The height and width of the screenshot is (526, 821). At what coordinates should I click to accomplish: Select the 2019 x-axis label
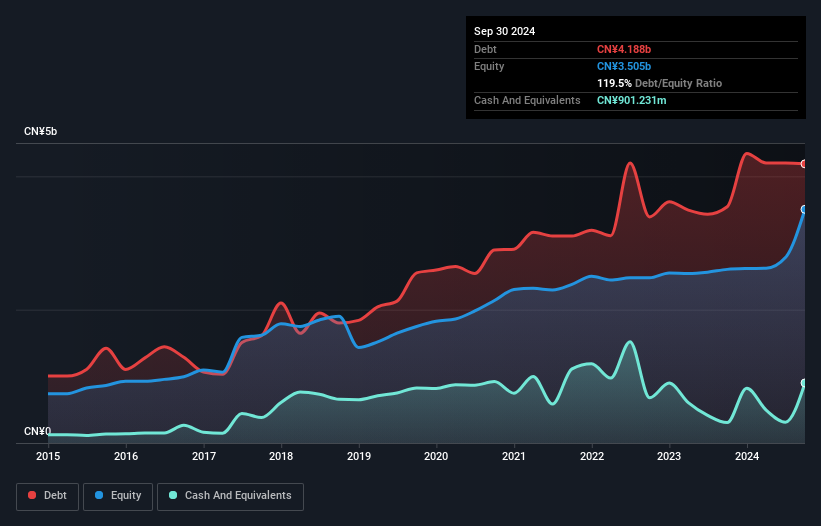click(359, 456)
